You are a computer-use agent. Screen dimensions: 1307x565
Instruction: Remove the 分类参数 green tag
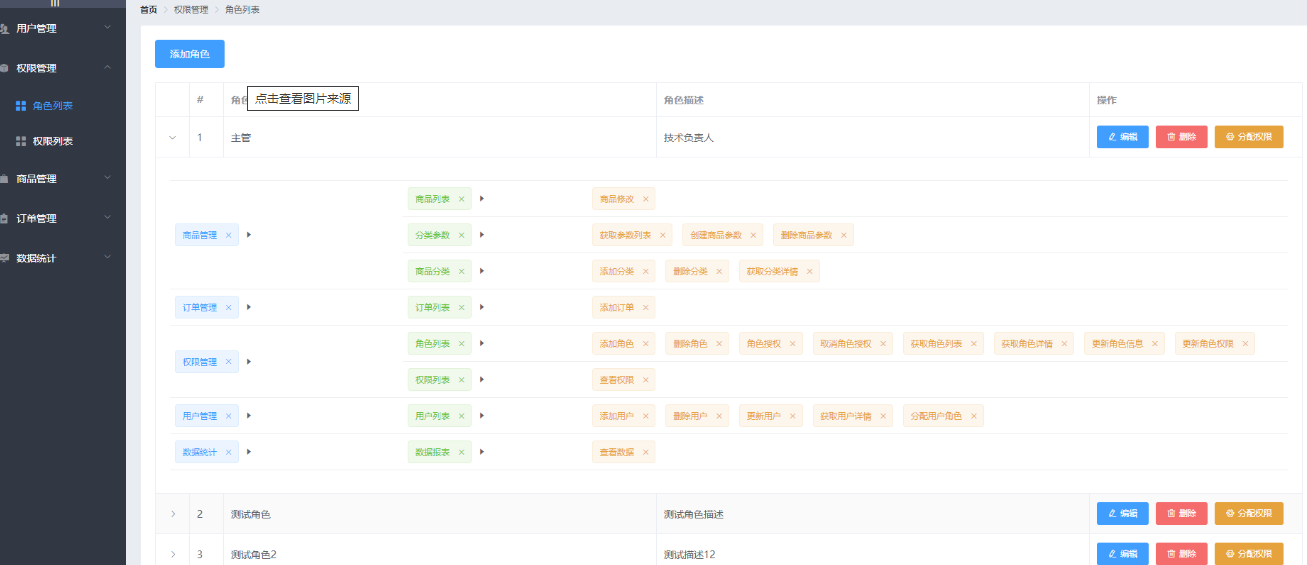(461, 235)
